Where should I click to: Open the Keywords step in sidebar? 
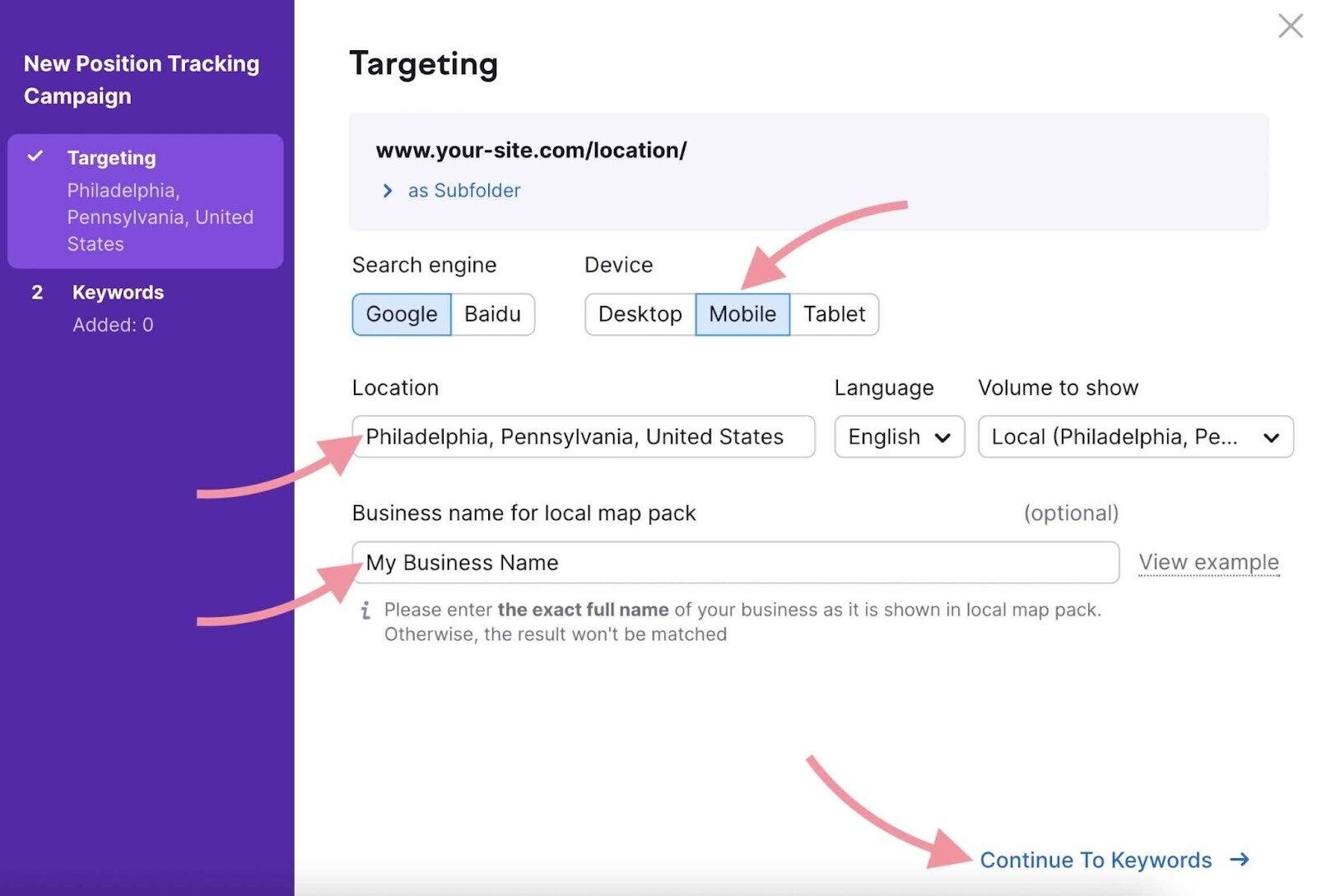pos(118,293)
